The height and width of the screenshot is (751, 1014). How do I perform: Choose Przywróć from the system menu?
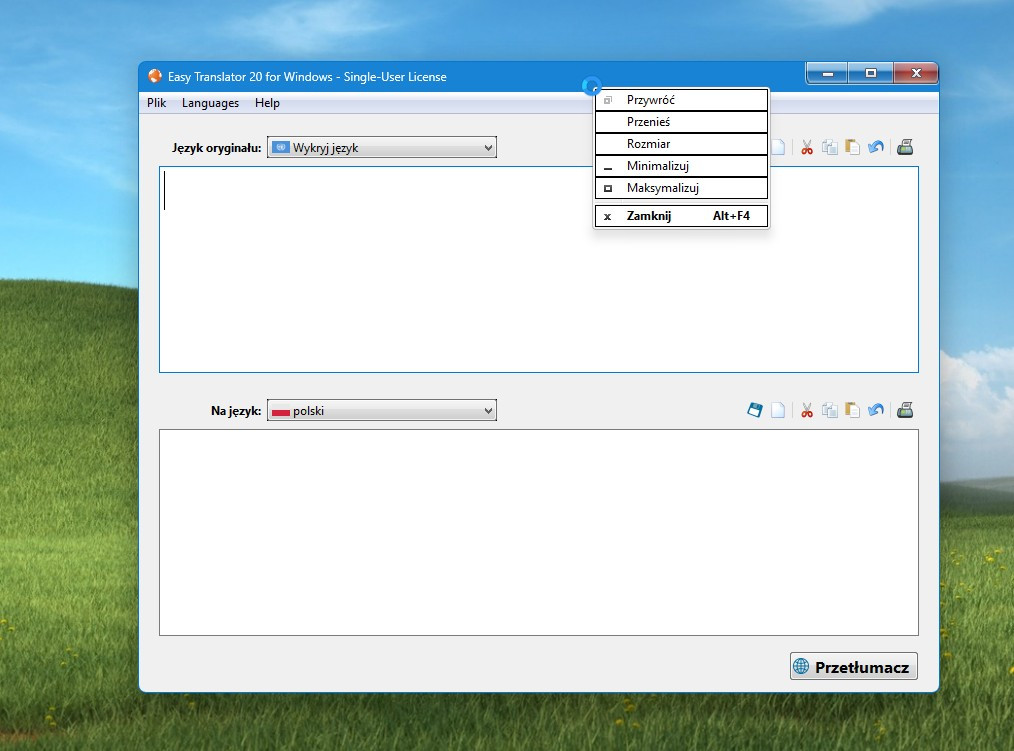681,100
